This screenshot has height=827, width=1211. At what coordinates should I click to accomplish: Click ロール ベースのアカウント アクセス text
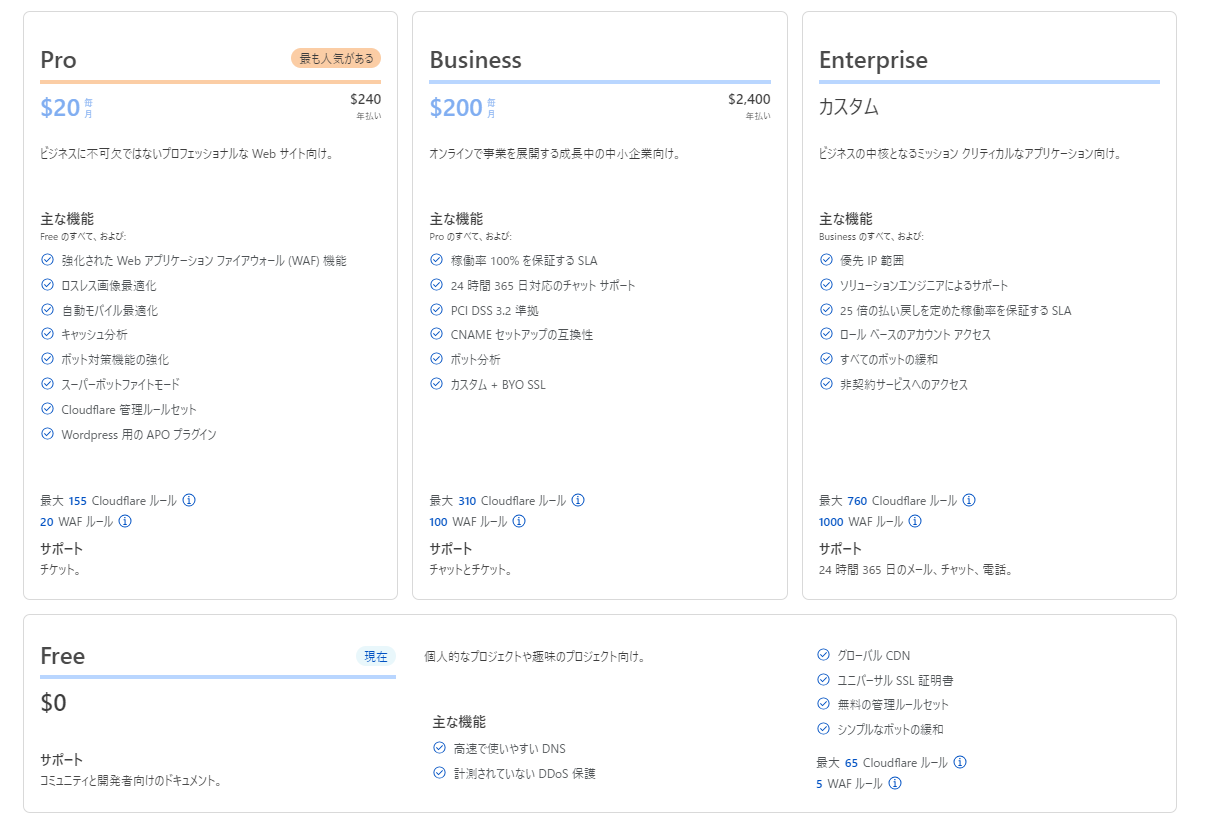coord(915,334)
